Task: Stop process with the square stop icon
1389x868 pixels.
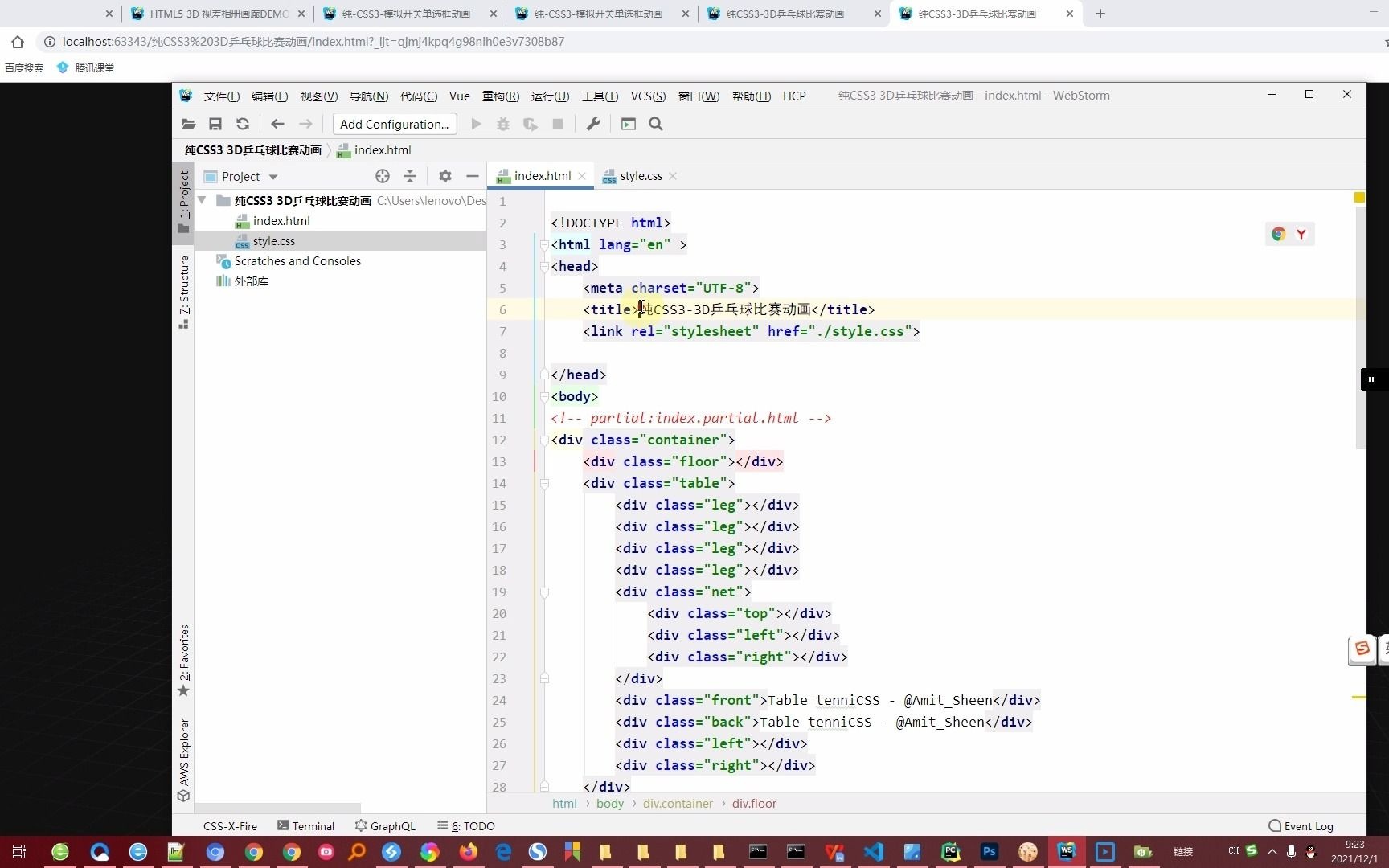Action: click(x=558, y=124)
